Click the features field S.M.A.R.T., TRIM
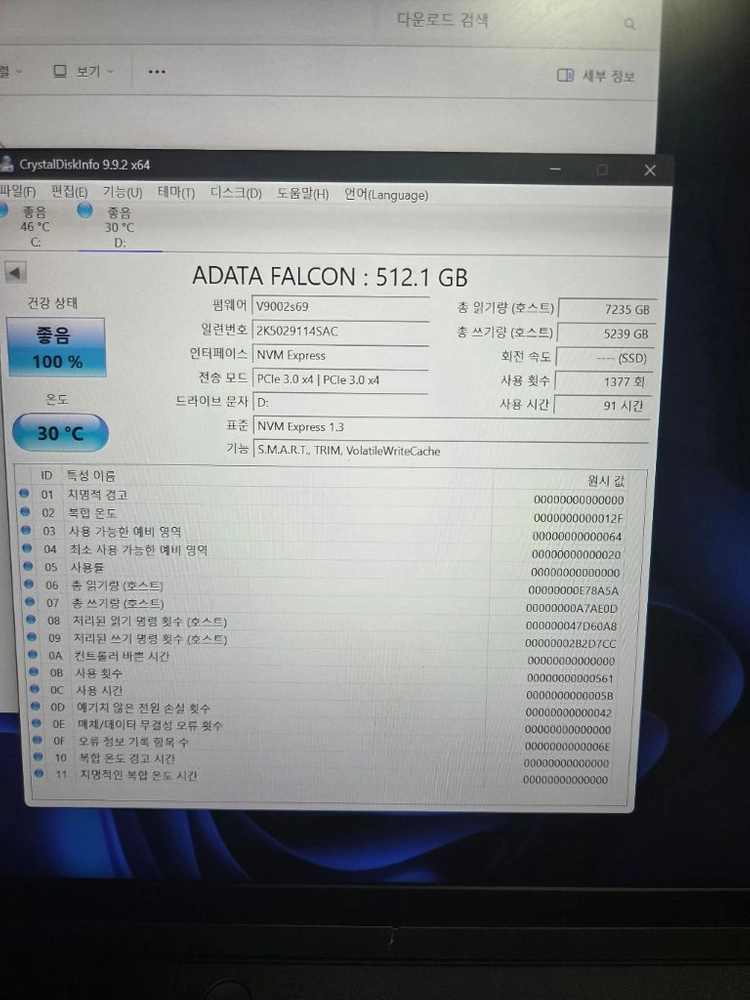 pos(452,451)
